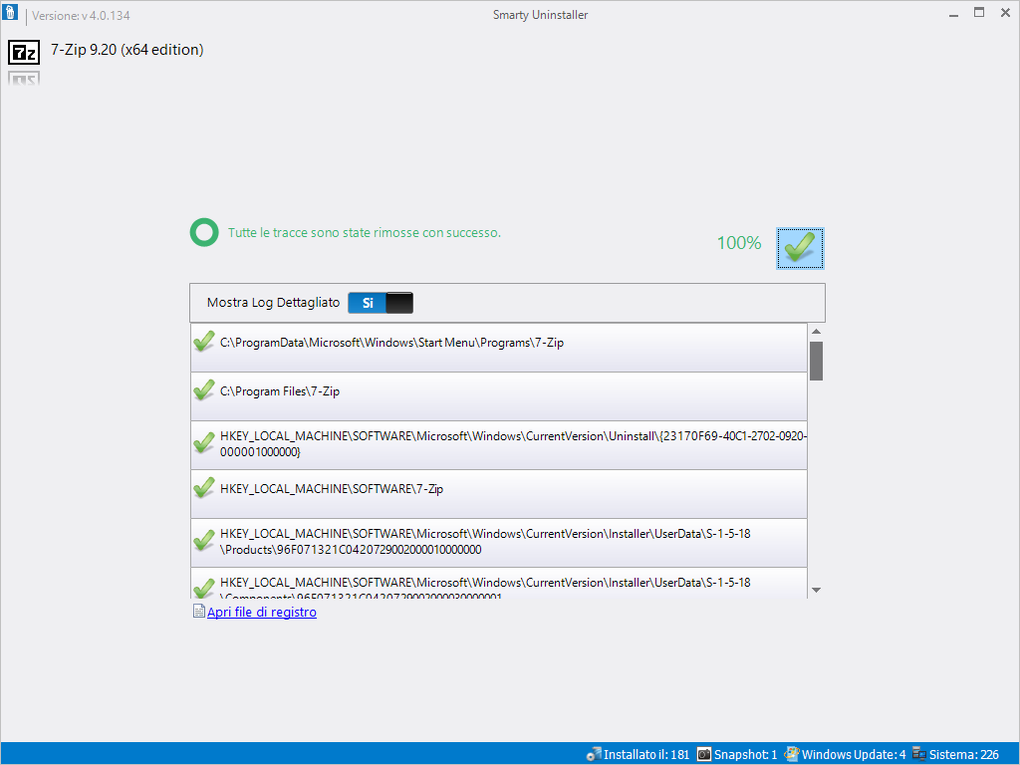This screenshot has width=1020, height=765.
Task: Click the 100% progress label
Action: point(738,243)
